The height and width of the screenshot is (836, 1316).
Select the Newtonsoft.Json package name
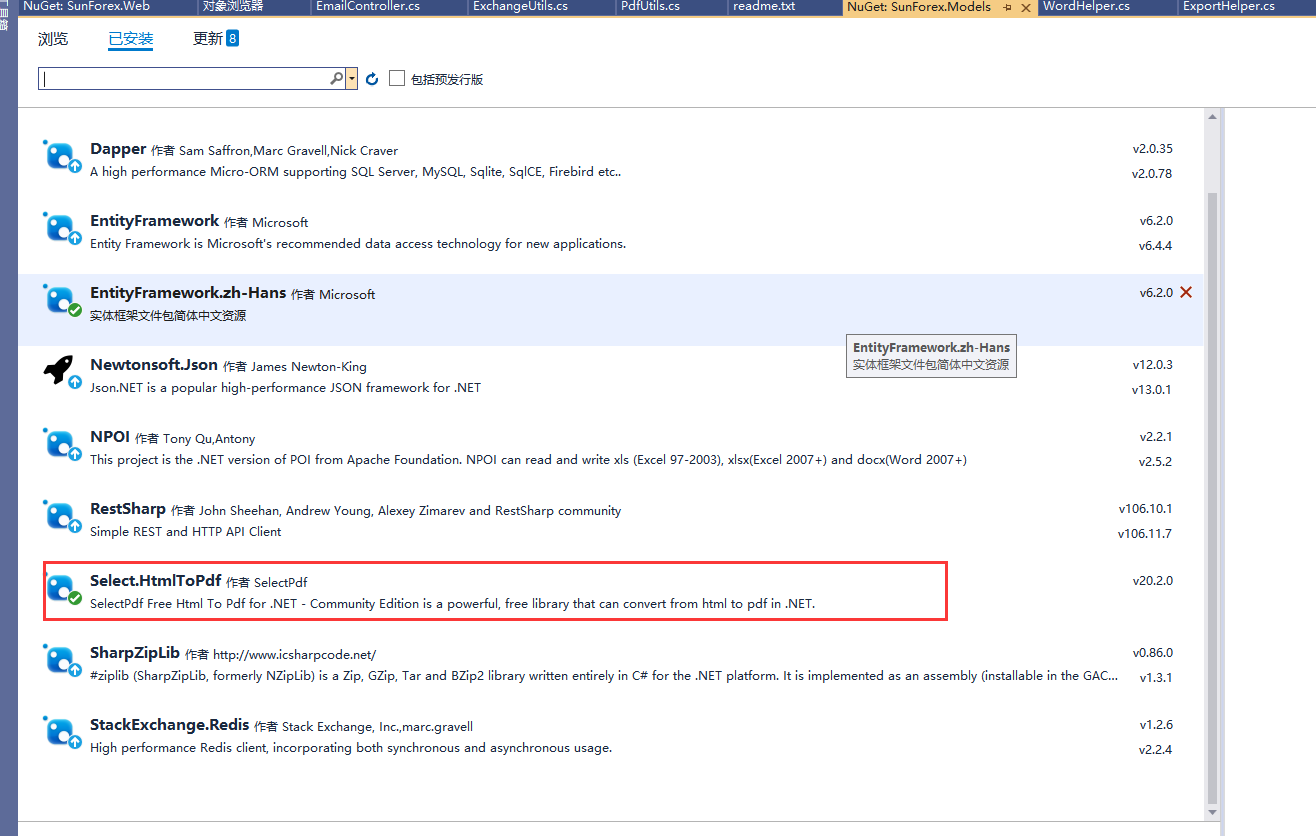click(x=154, y=365)
